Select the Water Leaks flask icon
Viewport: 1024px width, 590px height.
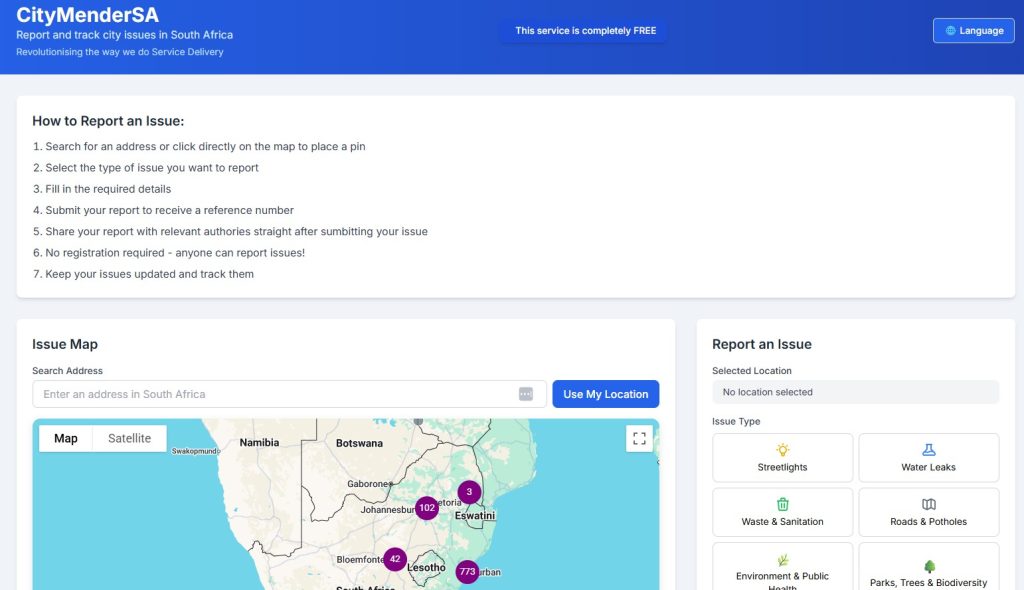click(928, 450)
